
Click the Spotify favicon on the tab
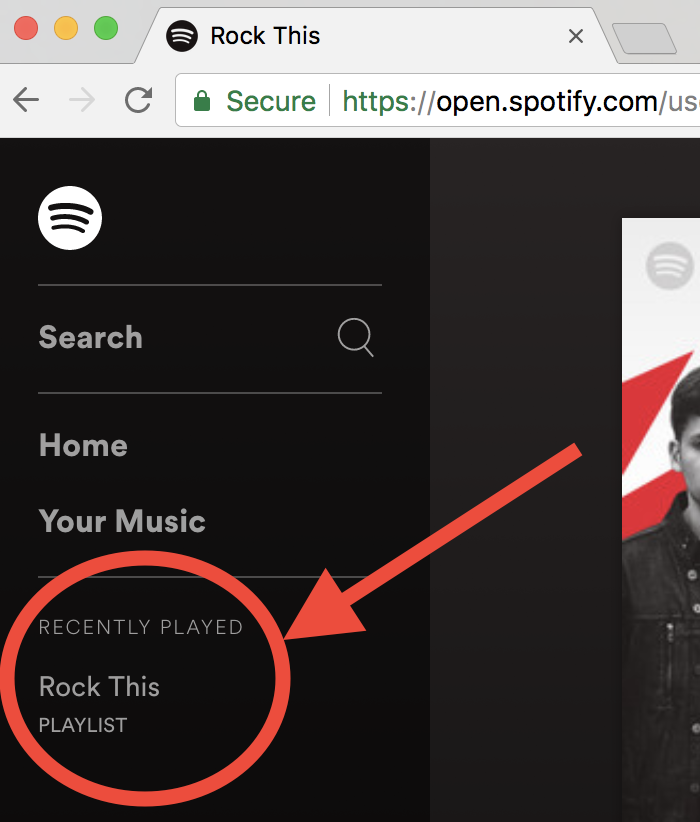(181, 36)
